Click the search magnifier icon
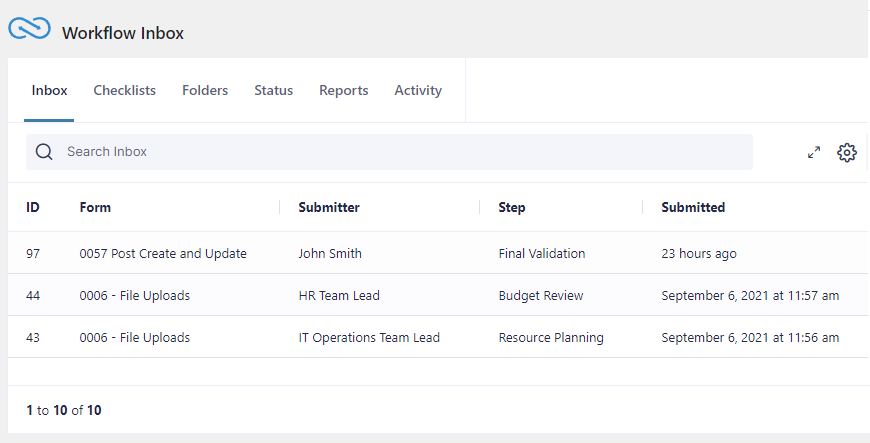The height and width of the screenshot is (443, 870). pyautogui.click(x=44, y=152)
